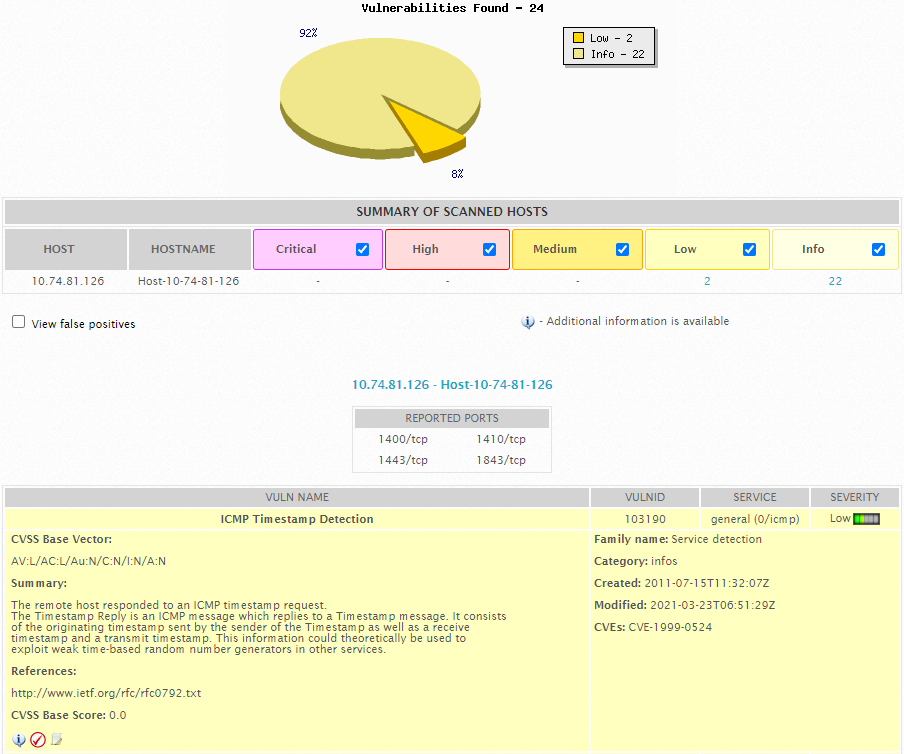Click the info icon below CVSS Base Score
Screen dimensions: 904x754
coord(18,740)
